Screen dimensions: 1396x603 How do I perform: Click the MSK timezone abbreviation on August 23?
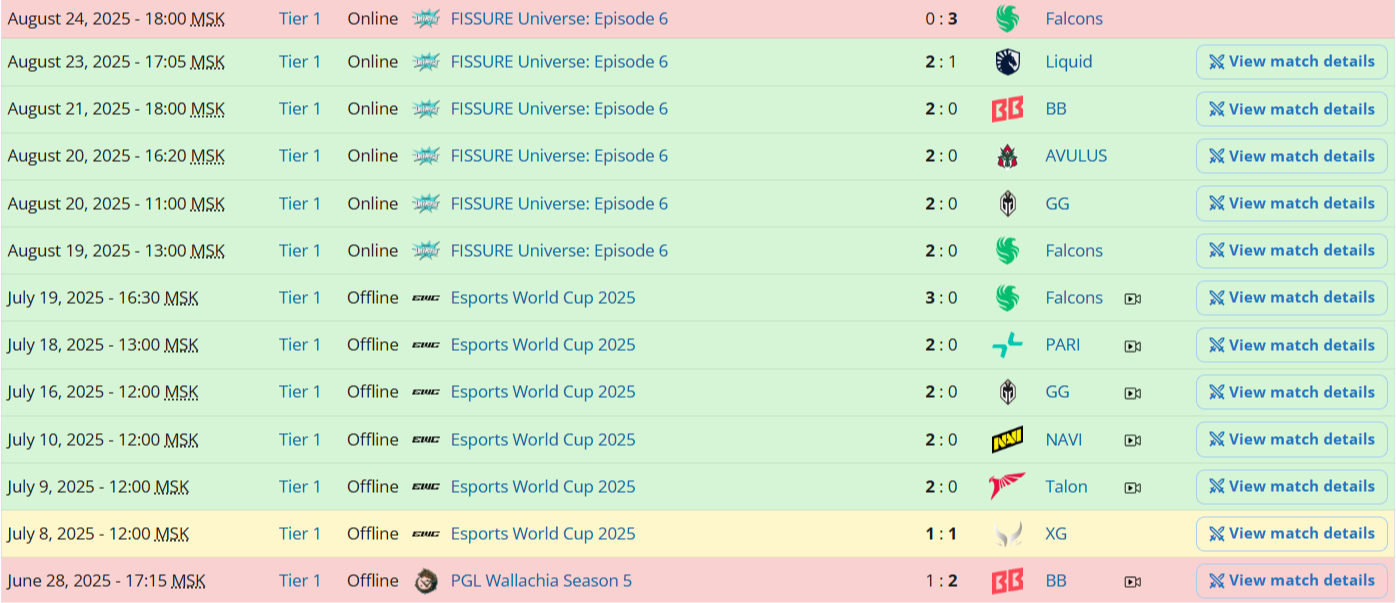pyautogui.click(x=208, y=62)
